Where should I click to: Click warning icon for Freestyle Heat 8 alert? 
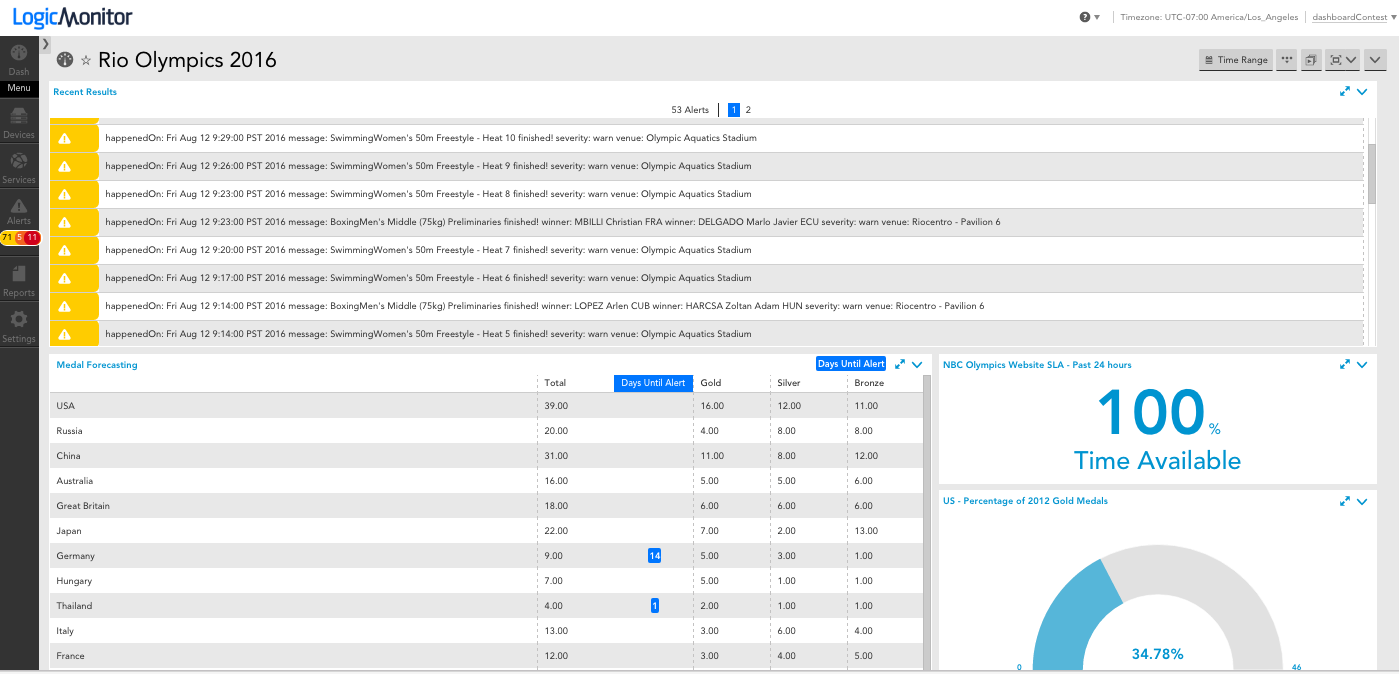coord(65,194)
